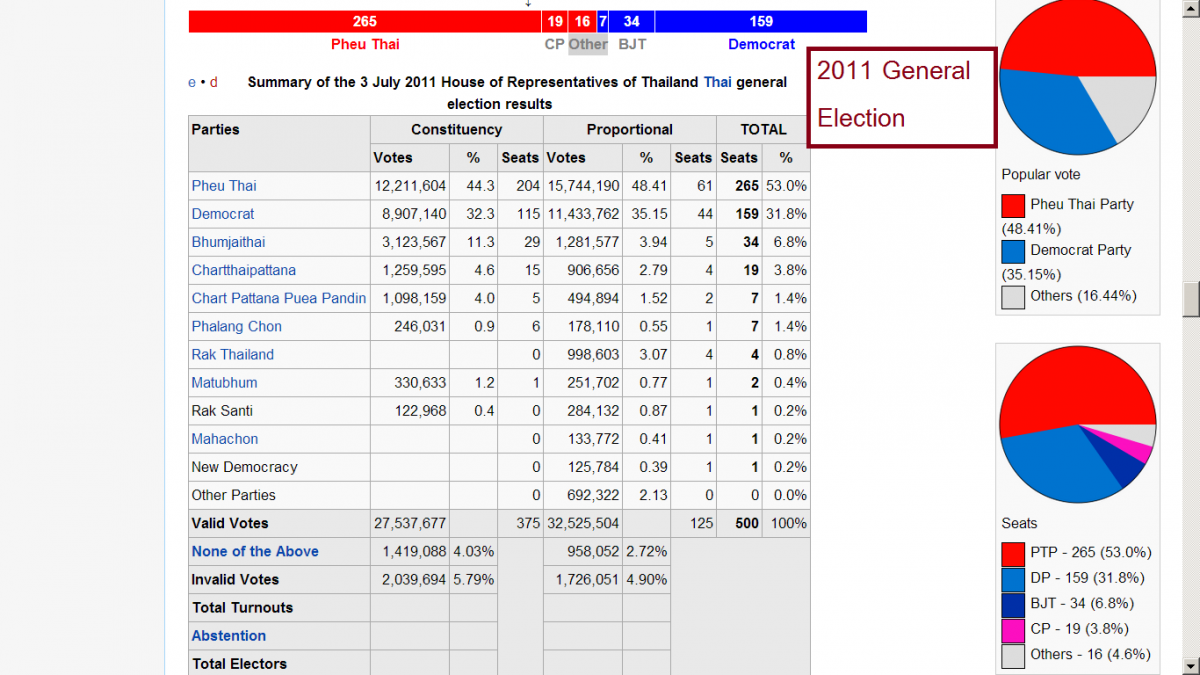Viewport: 1200px width, 675px height.
Task: Click the 1,419,088 None of the Above cell
Action: click(410, 551)
